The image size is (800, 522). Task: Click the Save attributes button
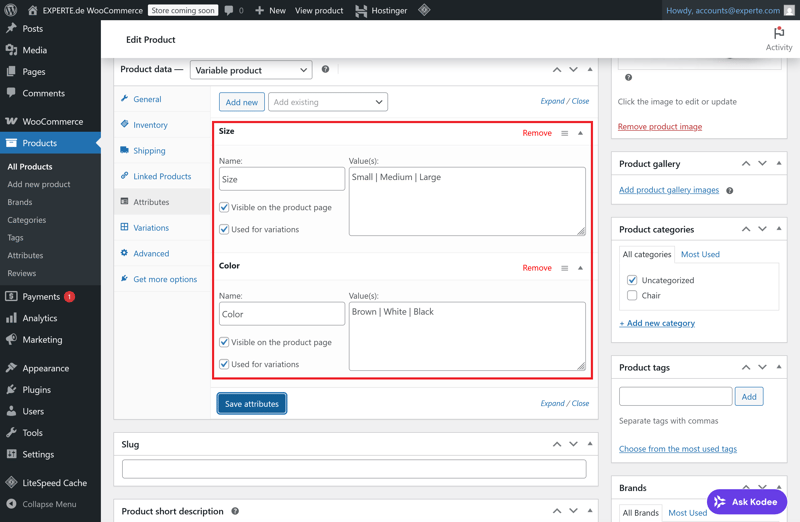click(252, 404)
